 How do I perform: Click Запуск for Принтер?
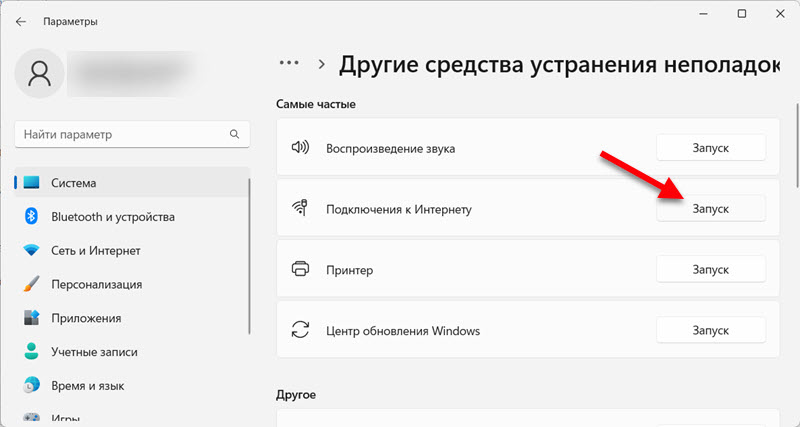(711, 269)
